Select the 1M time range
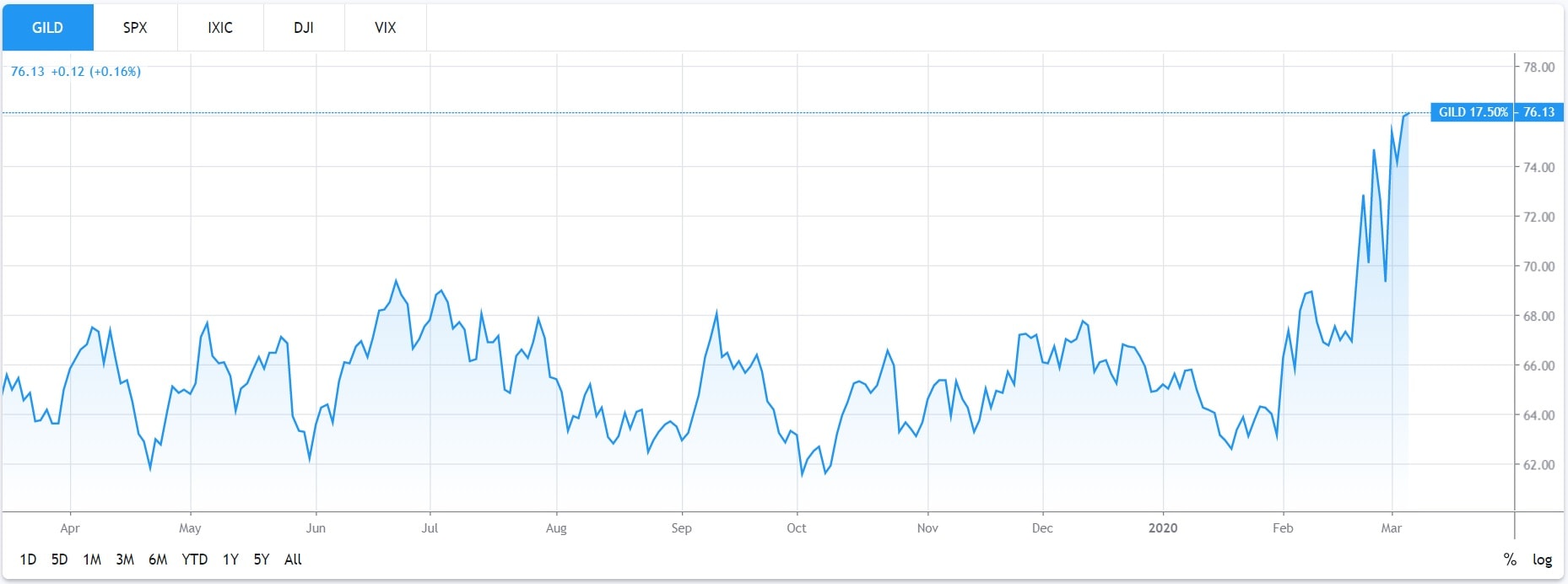1568x584 pixels. click(x=92, y=560)
